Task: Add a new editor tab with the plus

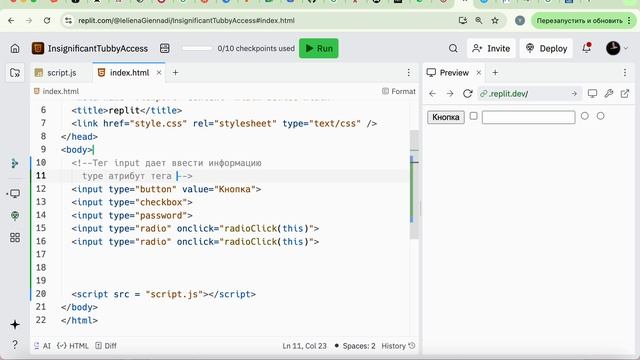Action: coord(176,73)
